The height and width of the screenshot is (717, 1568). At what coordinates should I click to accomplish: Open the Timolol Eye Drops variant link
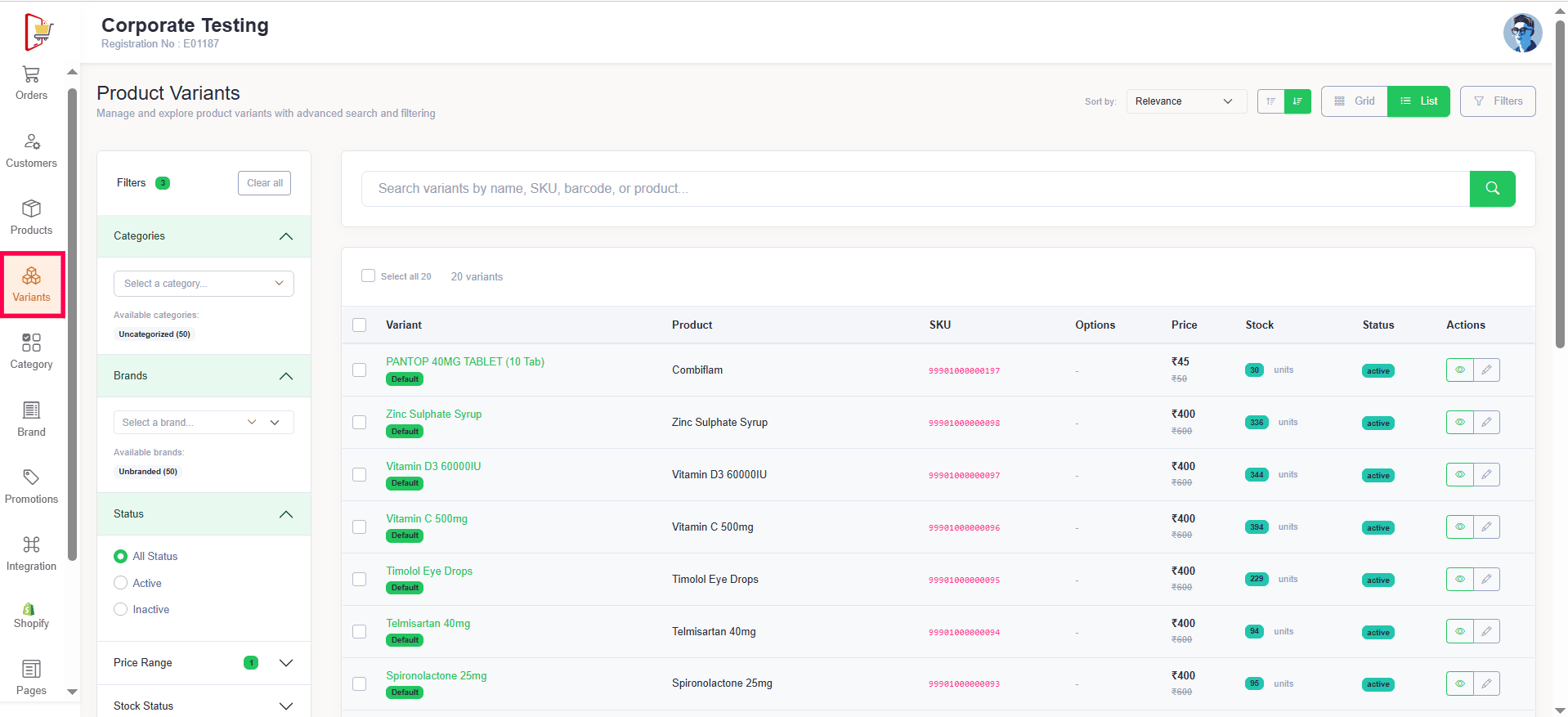(429, 571)
